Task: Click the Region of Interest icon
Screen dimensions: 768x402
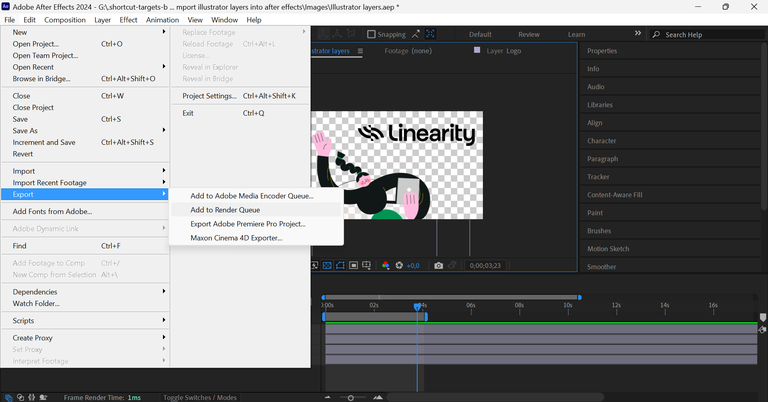Action: pyautogui.click(x=355, y=265)
